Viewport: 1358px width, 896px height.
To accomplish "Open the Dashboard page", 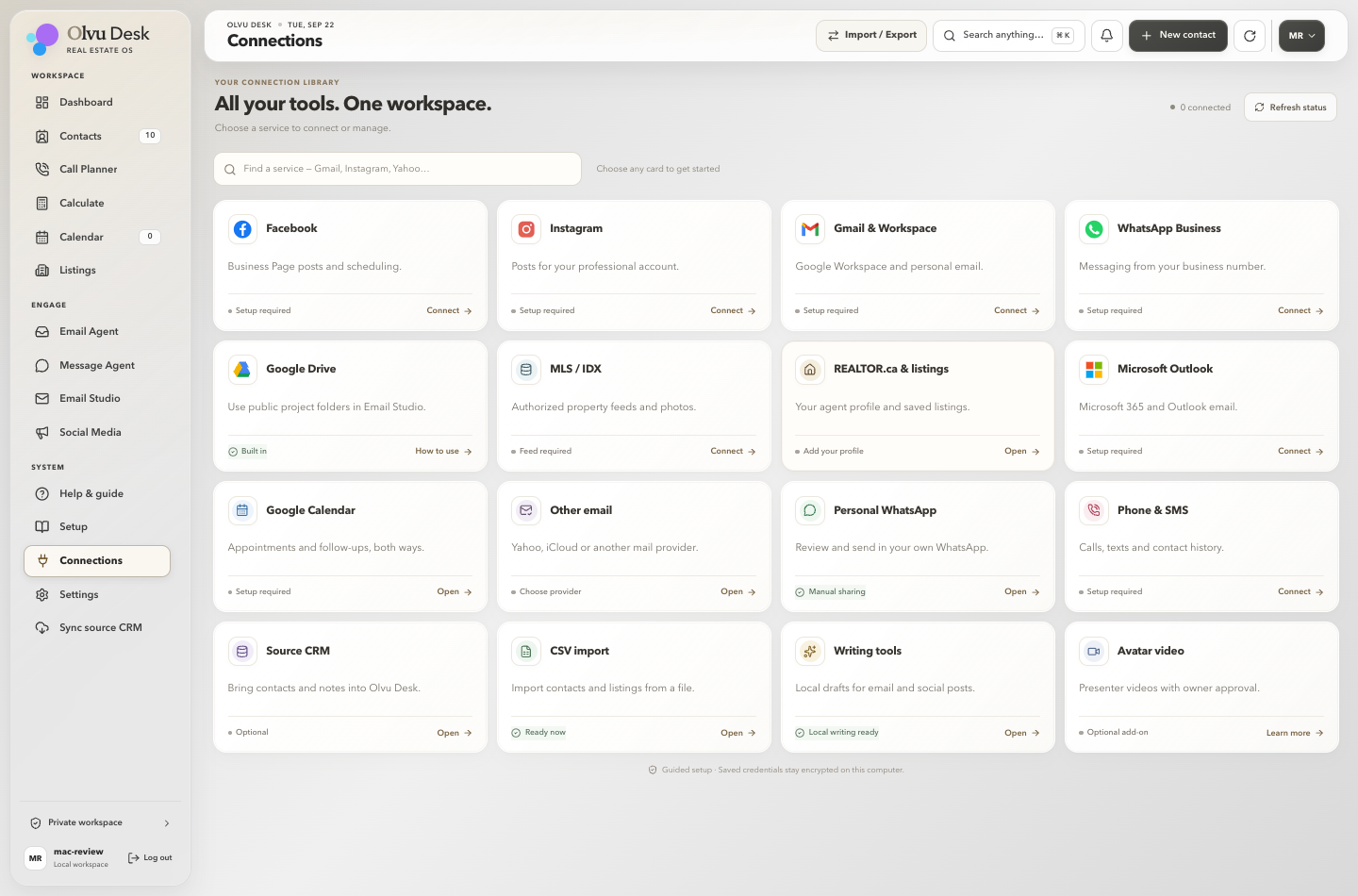I will pyautogui.click(x=97, y=103).
